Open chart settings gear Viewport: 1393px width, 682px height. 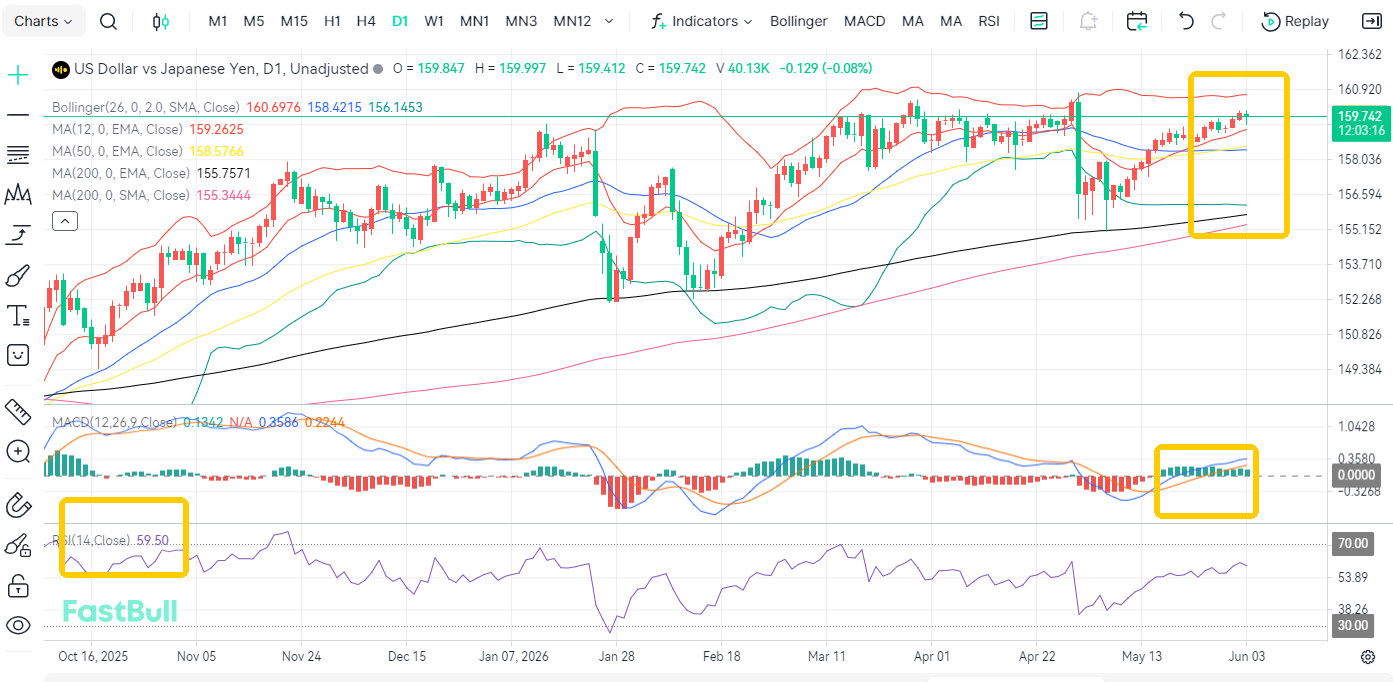[x=1367, y=657]
